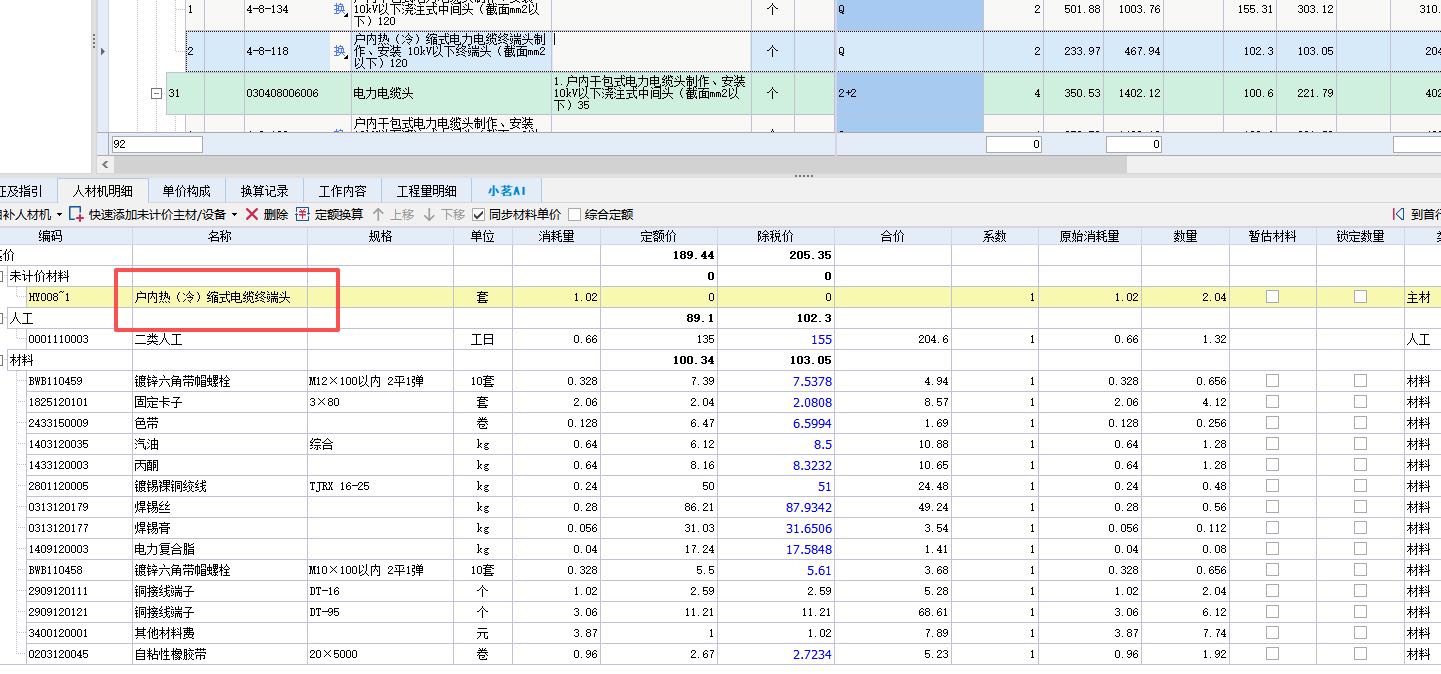Click 换 button on row 4-8-118
Screen dimensions: 1441x674
338,52
